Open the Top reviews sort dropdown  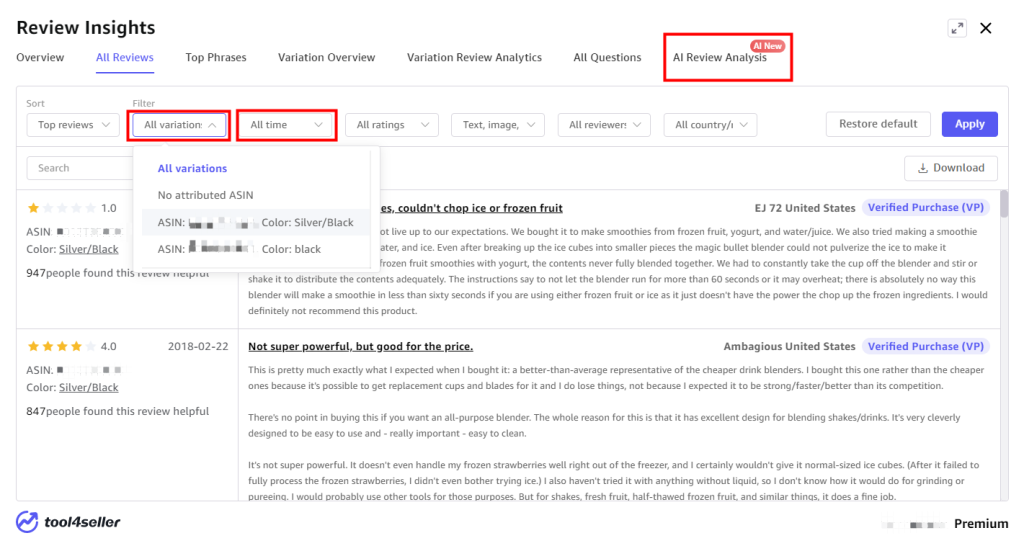73,125
